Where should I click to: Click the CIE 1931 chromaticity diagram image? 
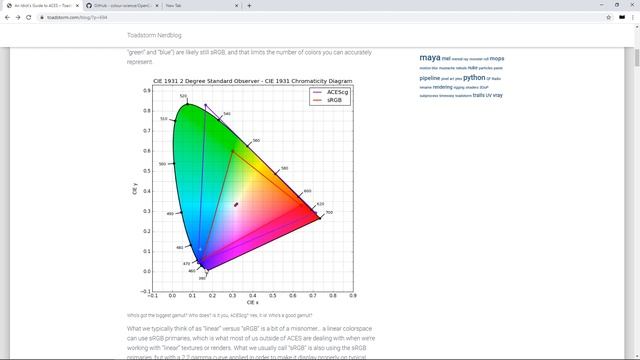pyautogui.click(x=245, y=191)
